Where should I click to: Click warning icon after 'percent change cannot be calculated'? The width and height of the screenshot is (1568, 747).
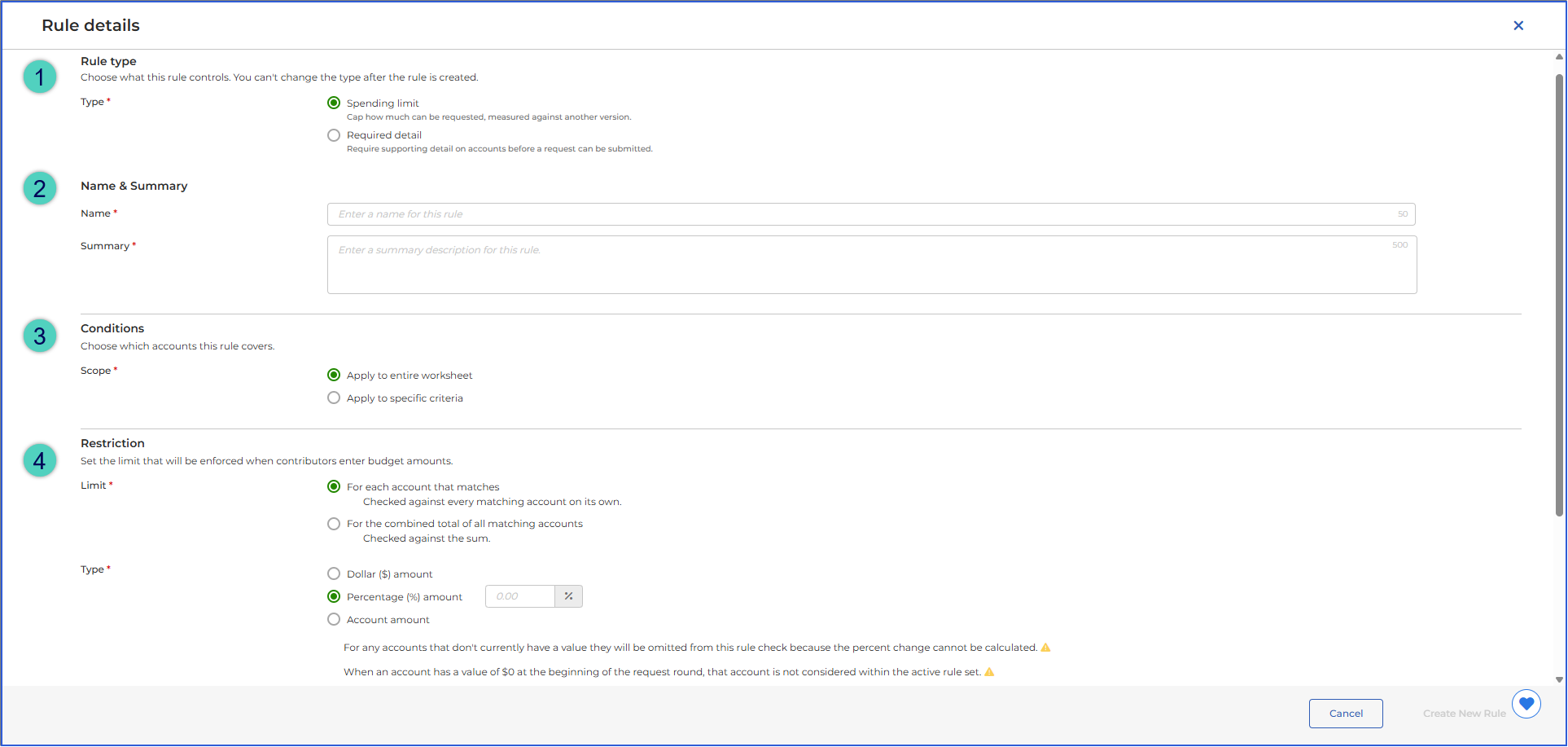1046,648
